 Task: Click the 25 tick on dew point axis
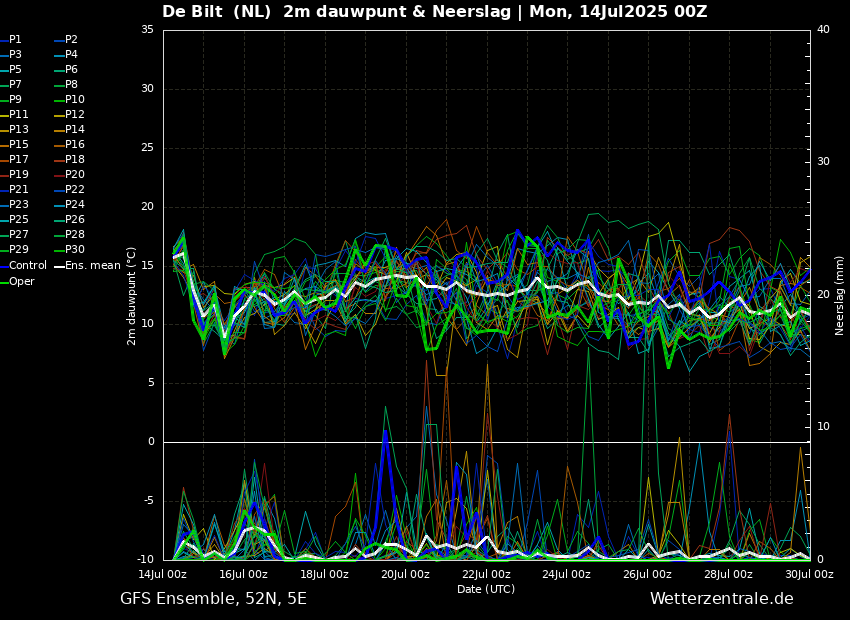(147, 148)
